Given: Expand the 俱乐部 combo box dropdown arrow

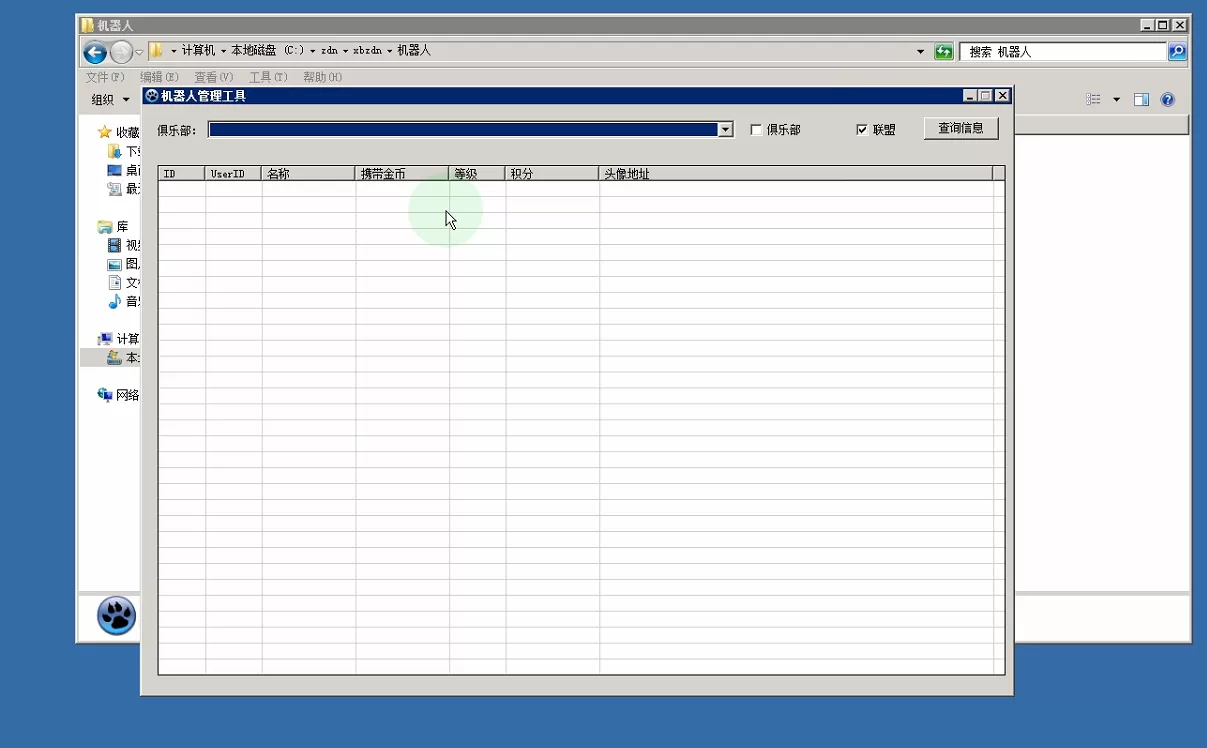Looking at the screenshot, I should 725,130.
